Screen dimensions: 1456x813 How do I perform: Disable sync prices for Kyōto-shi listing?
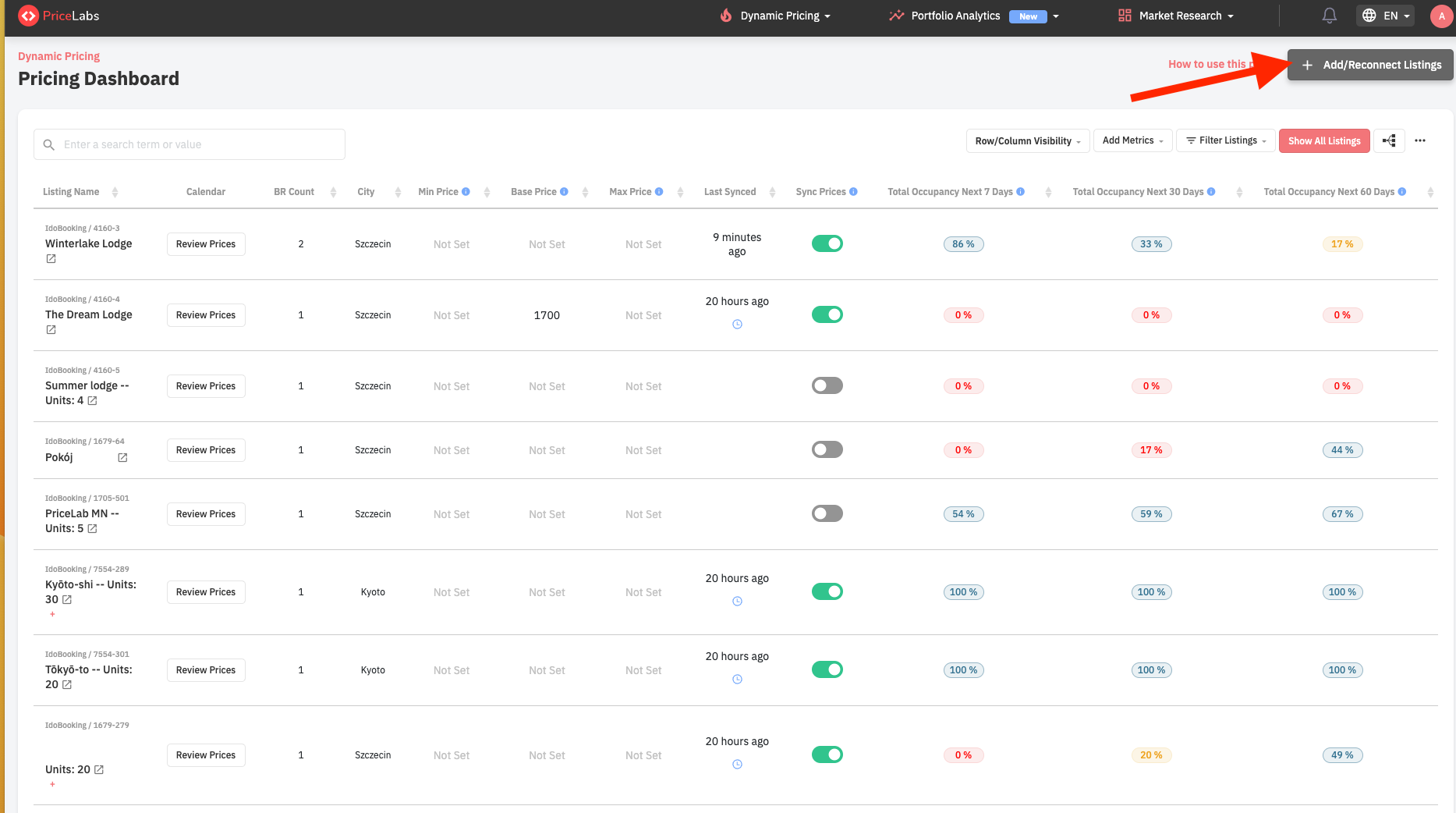pyautogui.click(x=827, y=591)
